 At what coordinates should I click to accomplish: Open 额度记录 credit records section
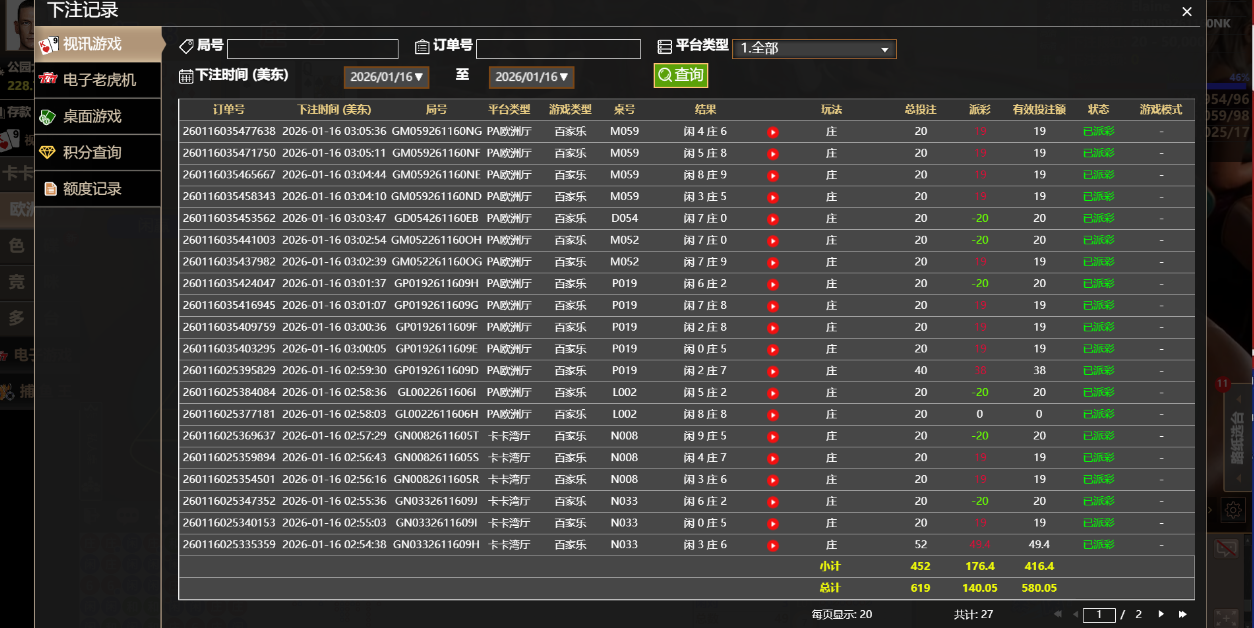[x=97, y=188]
